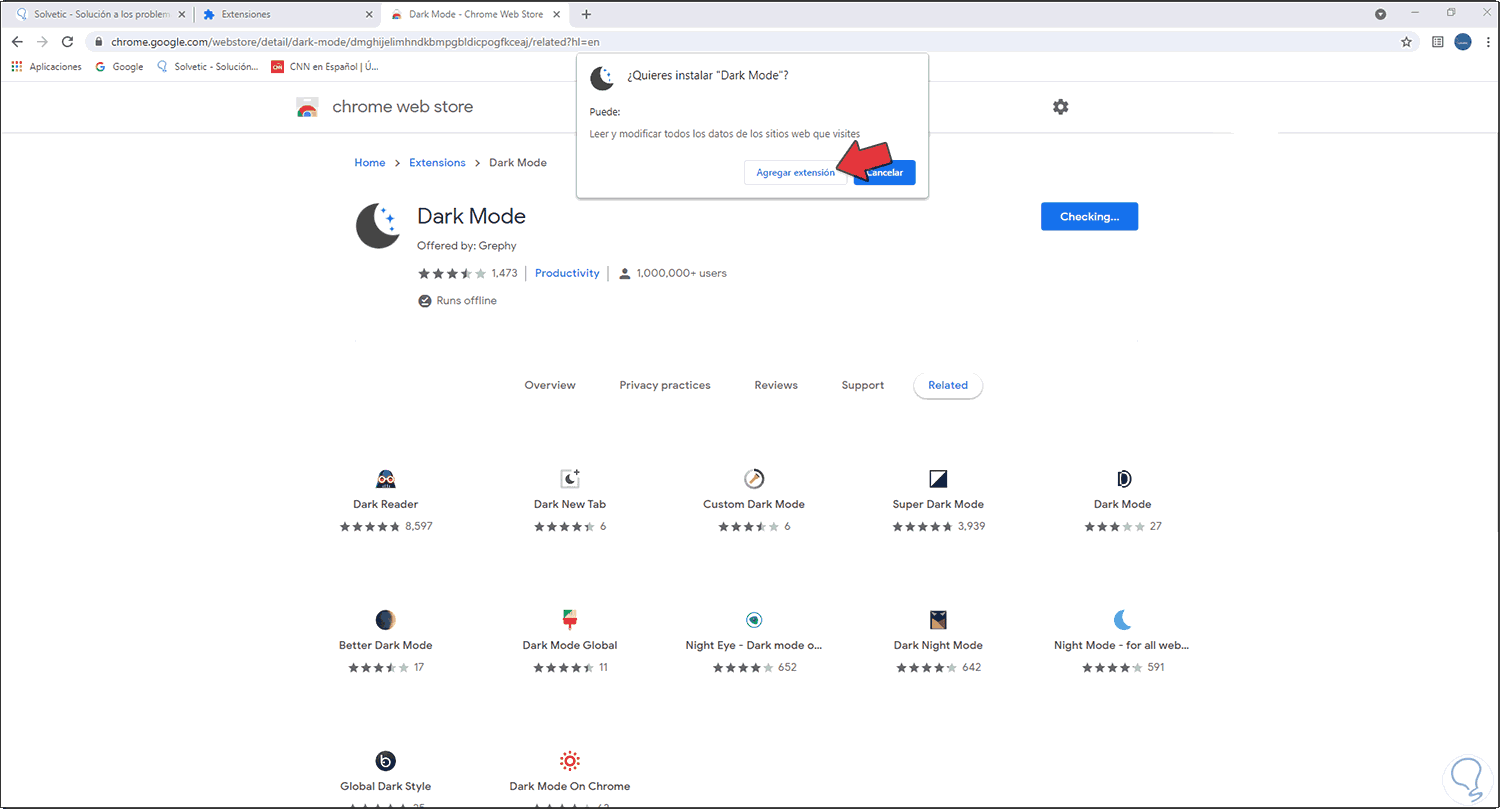Go to Home in the breadcrumb
The width and height of the screenshot is (1500, 809).
[370, 162]
